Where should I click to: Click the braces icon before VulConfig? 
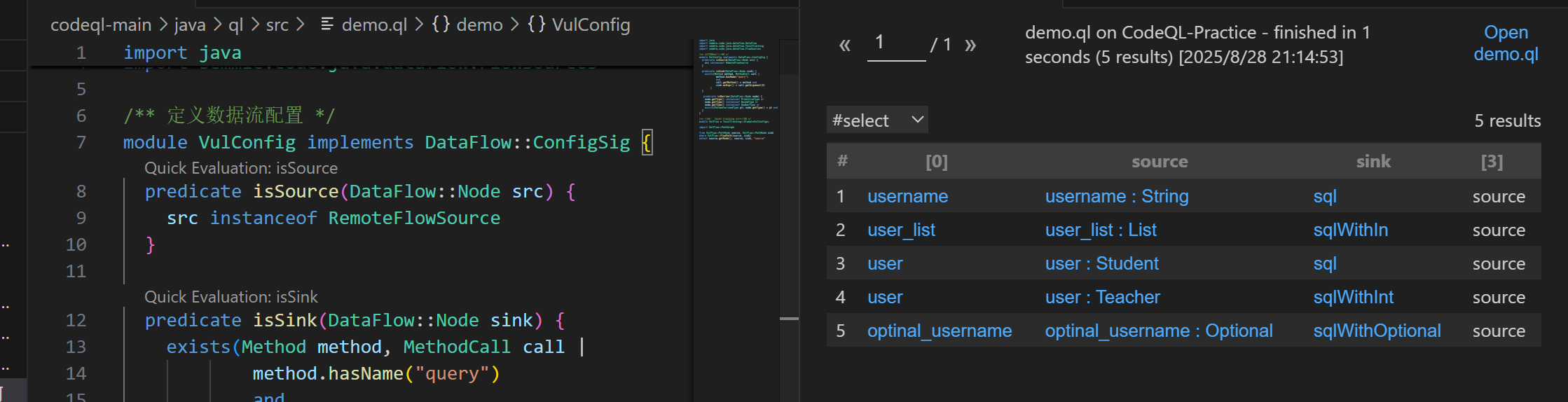click(x=536, y=25)
